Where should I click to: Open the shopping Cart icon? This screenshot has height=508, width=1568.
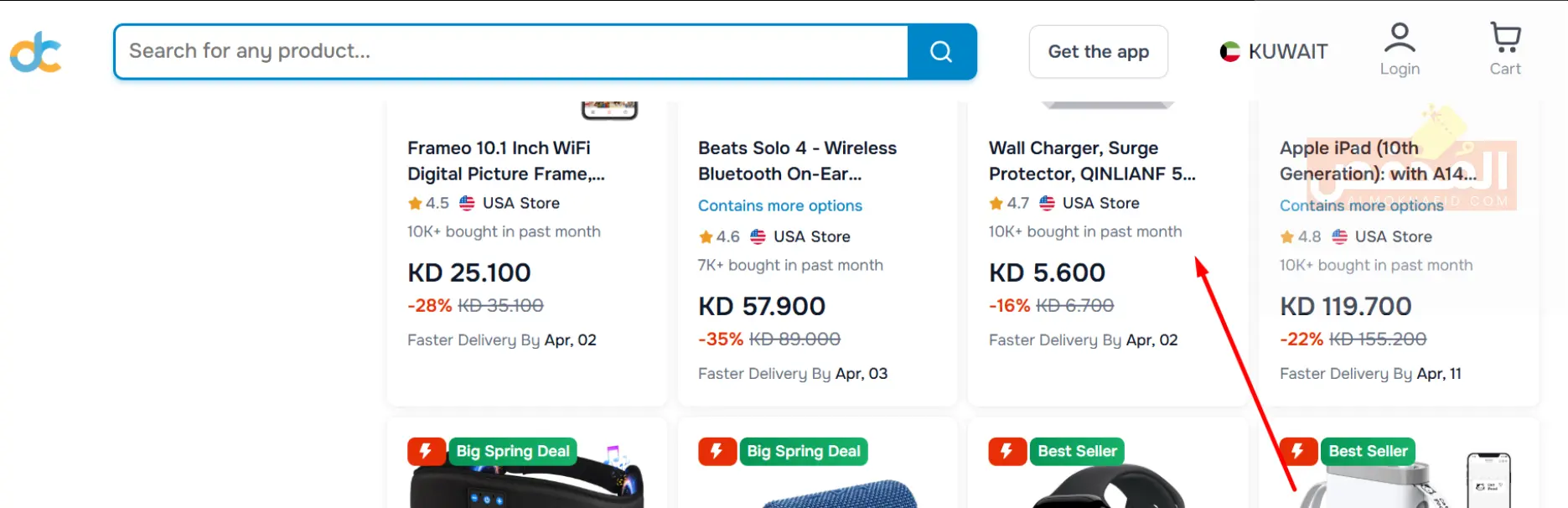coord(1505,38)
